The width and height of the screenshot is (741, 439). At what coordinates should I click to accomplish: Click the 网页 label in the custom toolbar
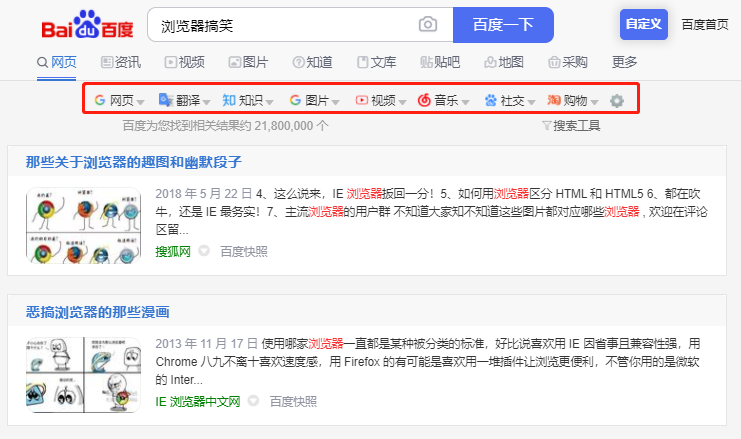pos(122,100)
